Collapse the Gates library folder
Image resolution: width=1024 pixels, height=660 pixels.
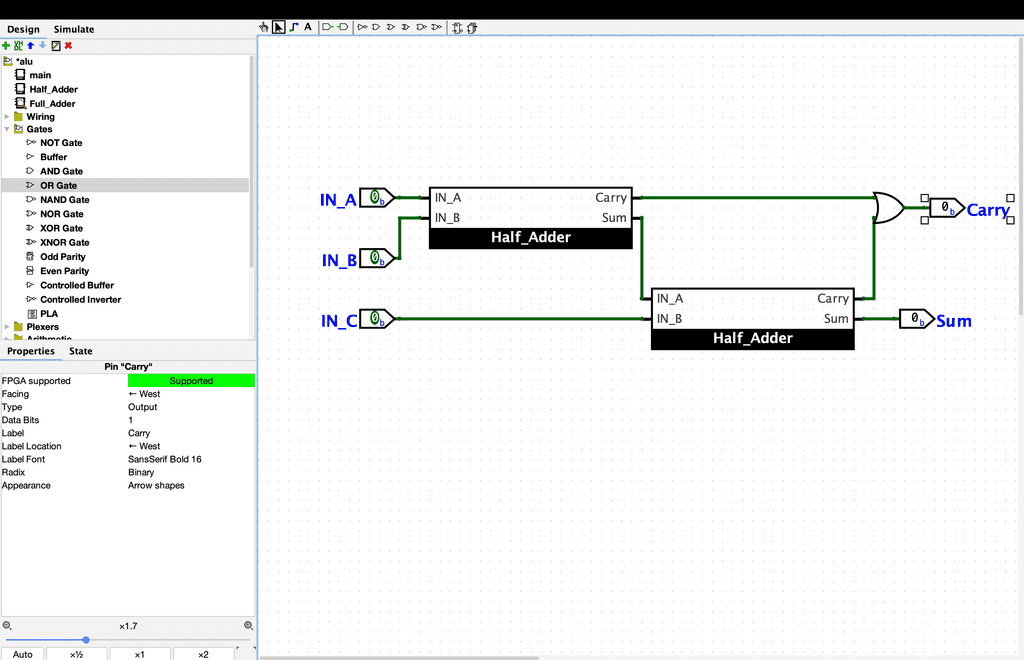pos(7,129)
